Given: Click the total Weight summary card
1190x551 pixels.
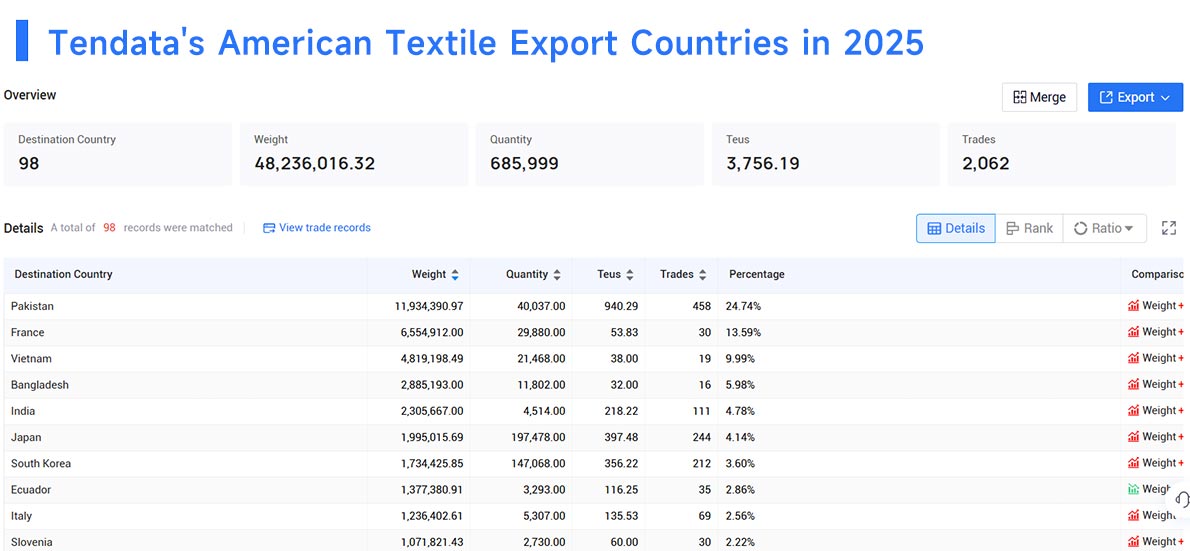Looking at the screenshot, I should click(x=354, y=154).
